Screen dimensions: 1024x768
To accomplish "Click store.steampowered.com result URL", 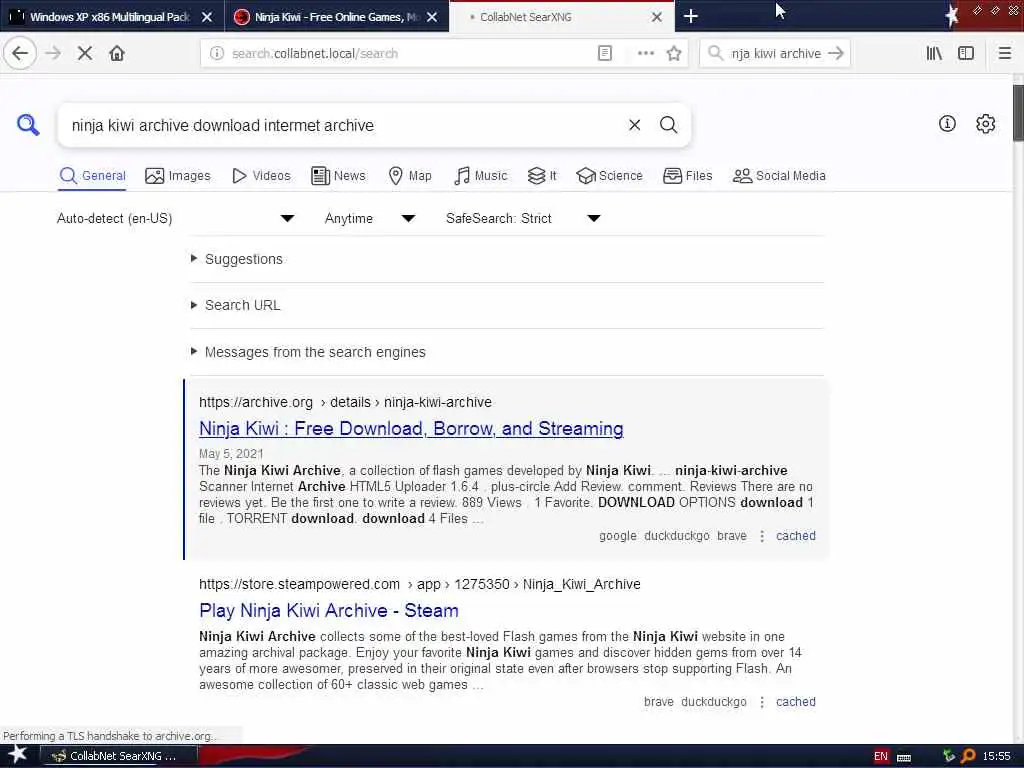I will point(420,584).
